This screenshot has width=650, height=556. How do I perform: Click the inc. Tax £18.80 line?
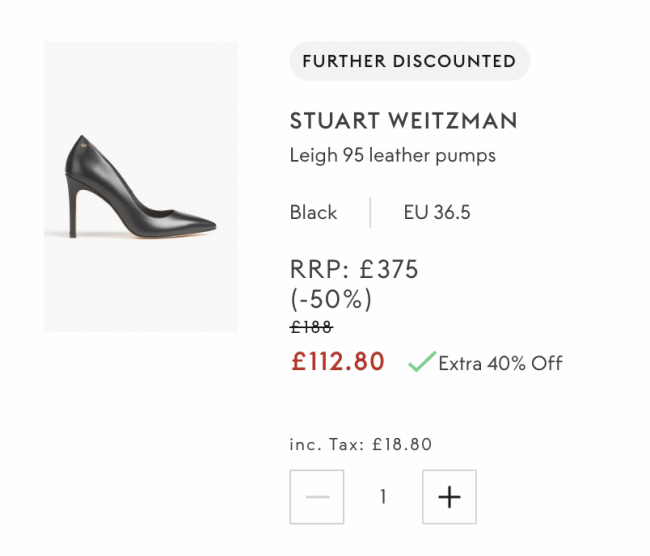tap(361, 444)
